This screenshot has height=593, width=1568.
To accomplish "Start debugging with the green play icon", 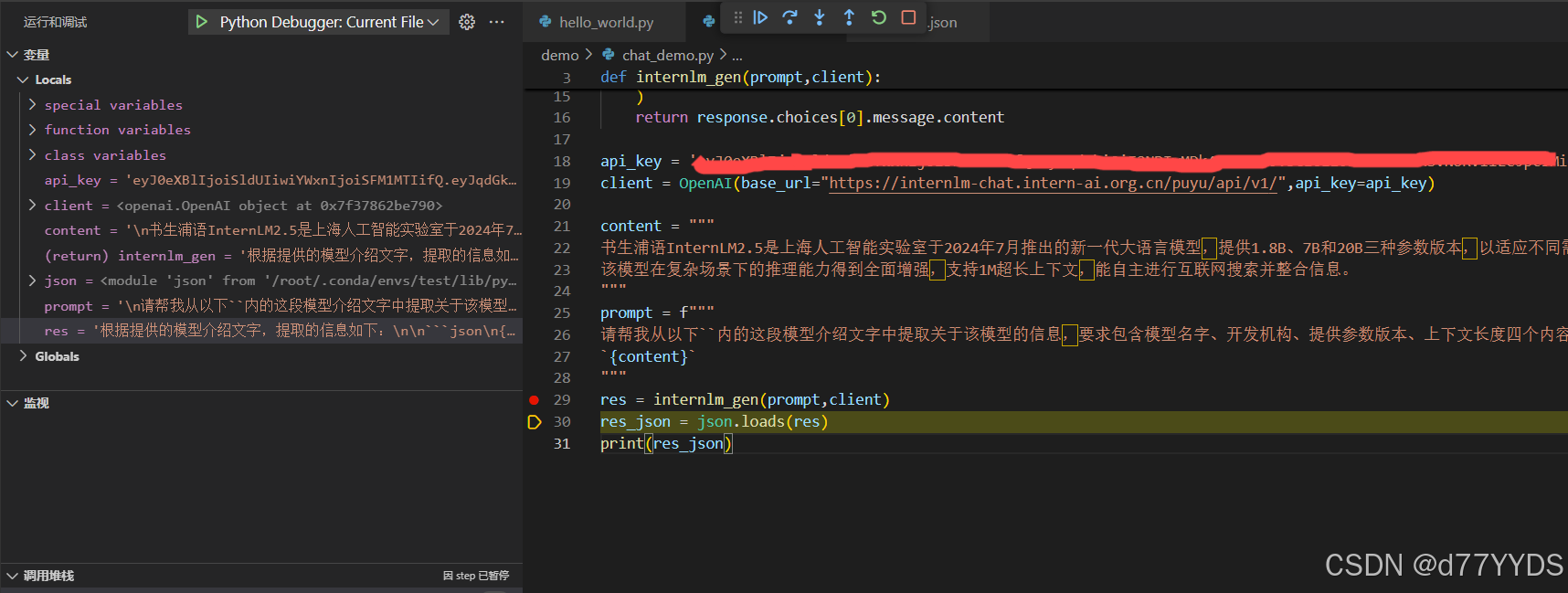I will (x=202, y=22).
